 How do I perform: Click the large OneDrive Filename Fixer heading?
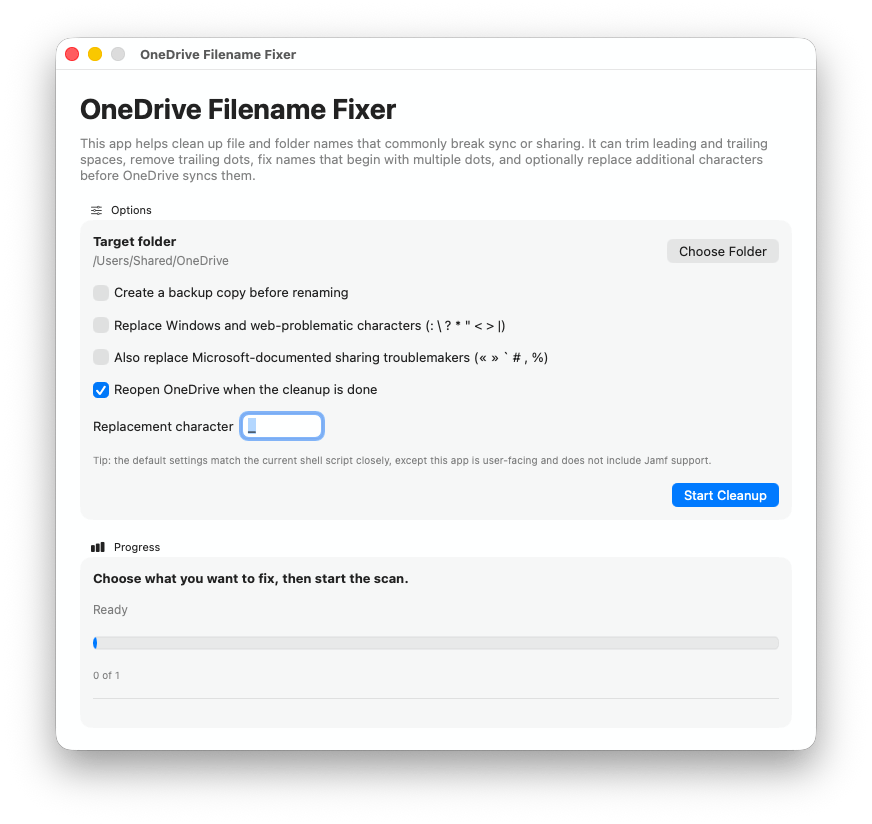click(x=238, y=109)
